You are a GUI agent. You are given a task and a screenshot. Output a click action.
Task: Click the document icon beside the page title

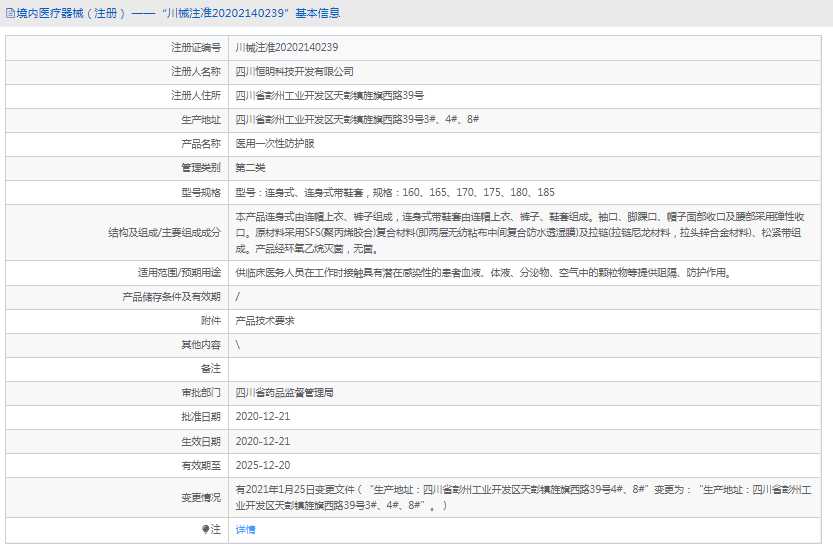pyautogui.click(x=10, y=13)
